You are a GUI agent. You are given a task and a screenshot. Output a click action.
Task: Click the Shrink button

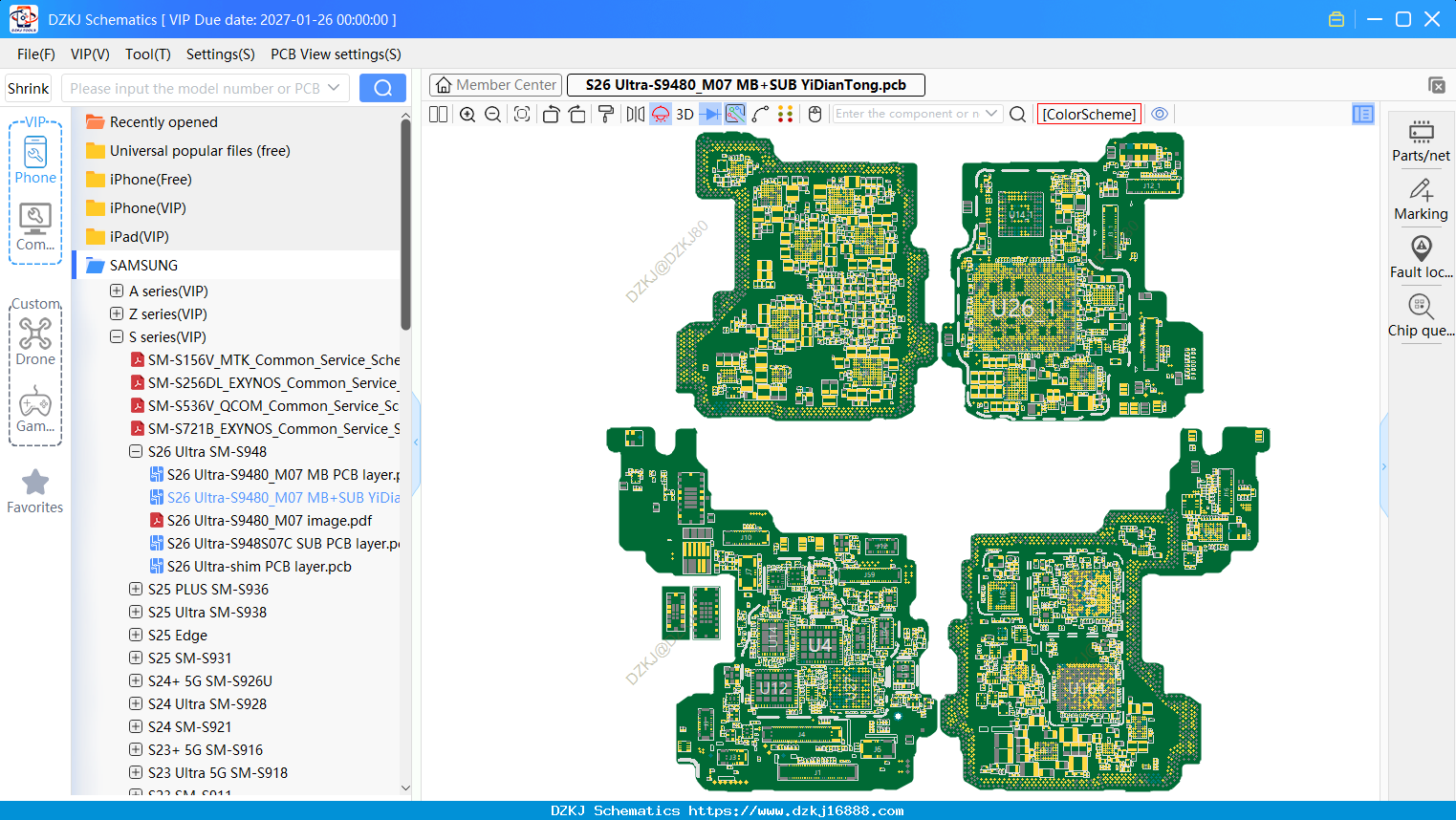(x=28, y=88)
